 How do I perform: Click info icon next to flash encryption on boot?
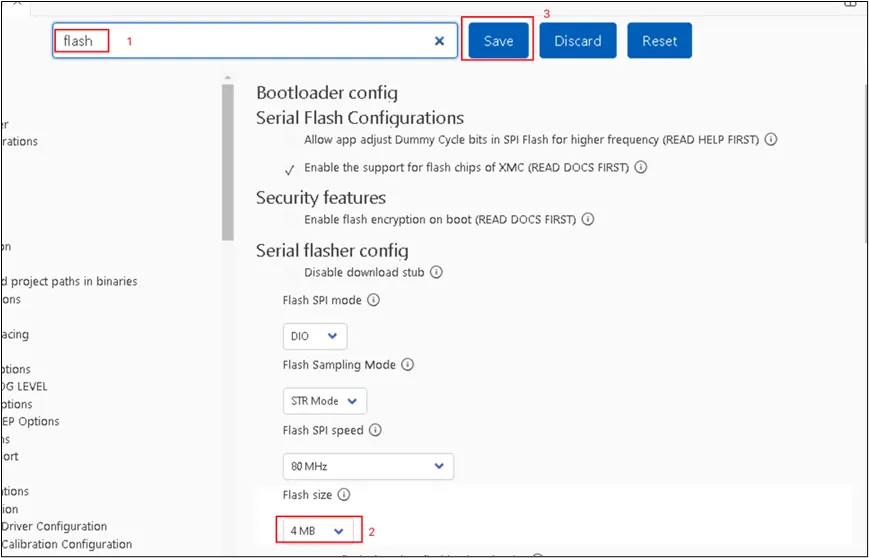(x=588, y=219)
